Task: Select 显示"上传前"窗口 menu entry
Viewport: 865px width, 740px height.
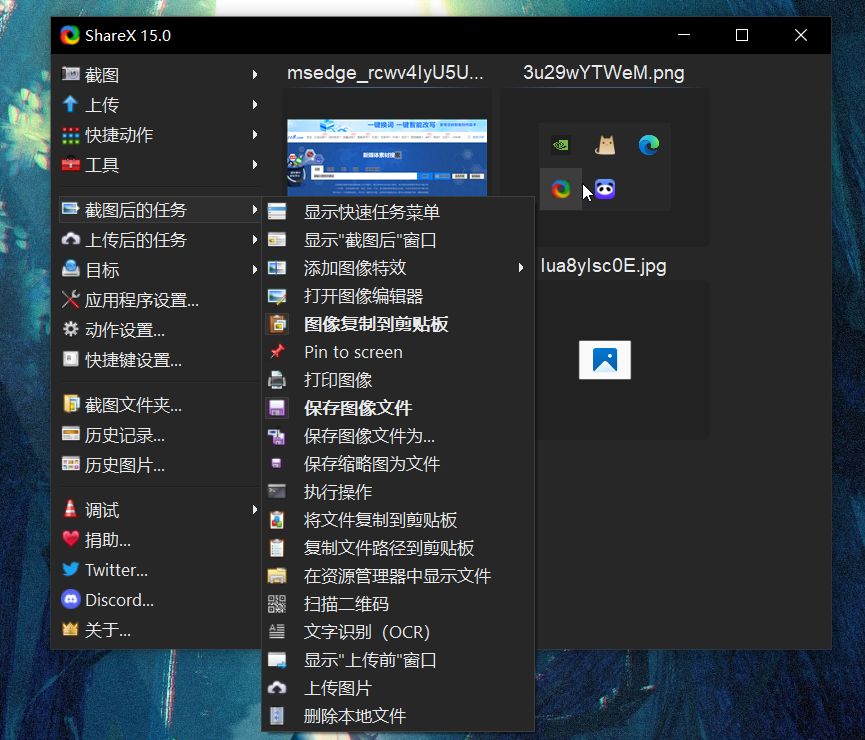Action: (398, 660)
